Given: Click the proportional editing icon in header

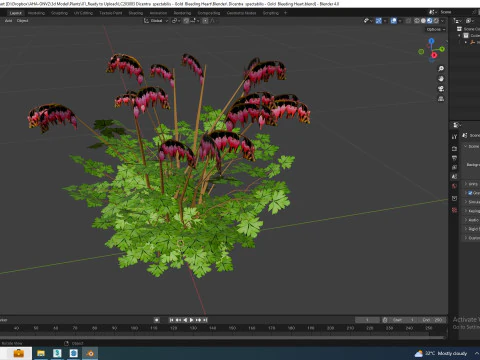Looking at the screenshot, I should pyautogui.click(x=205, y=21).
